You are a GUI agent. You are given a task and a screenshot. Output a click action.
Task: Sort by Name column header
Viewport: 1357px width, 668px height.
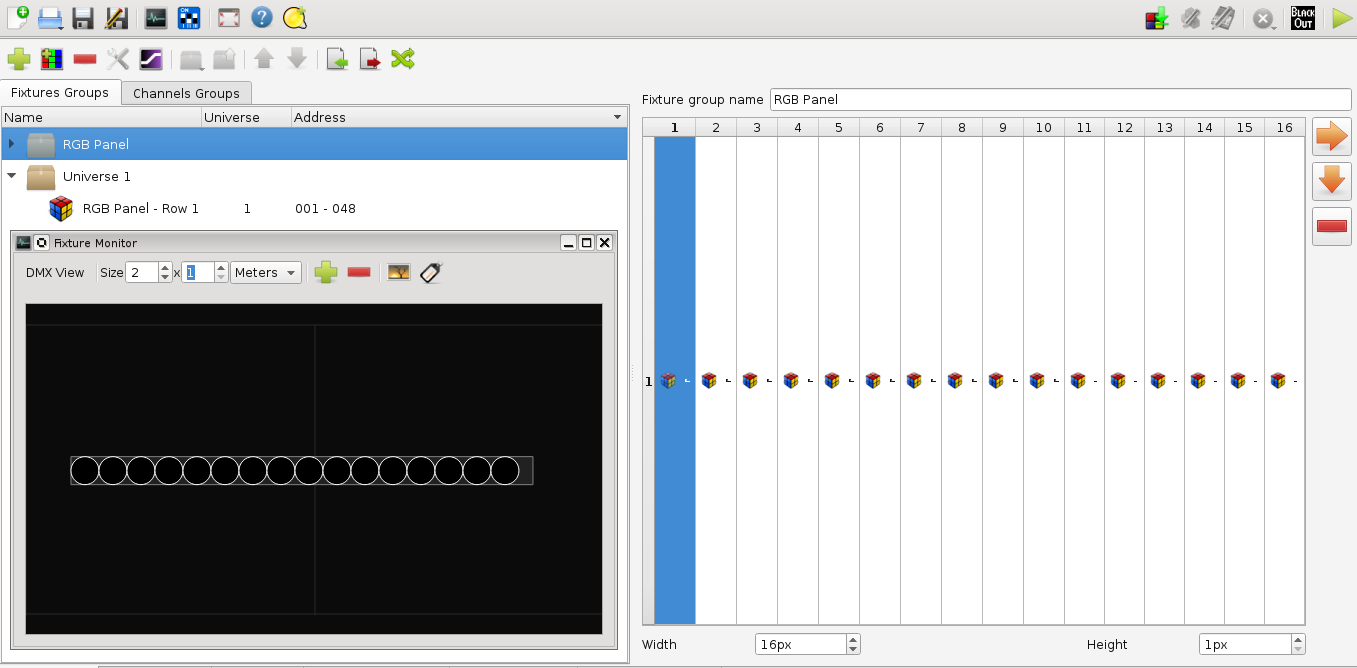101,117
